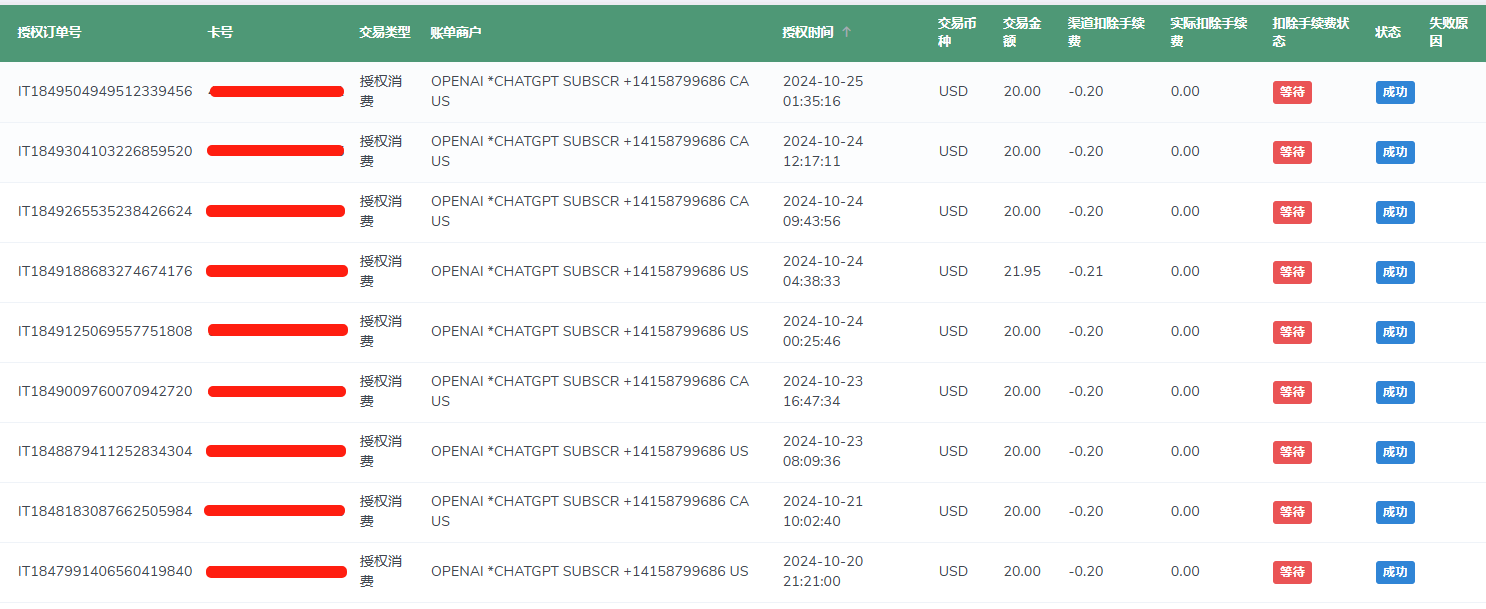Screen dimensions: 1486x609
Task: Click 等待 badge for the 2024-10-21 10:02:40 row
Action: pyautogui.click(x=1292, y=512)
